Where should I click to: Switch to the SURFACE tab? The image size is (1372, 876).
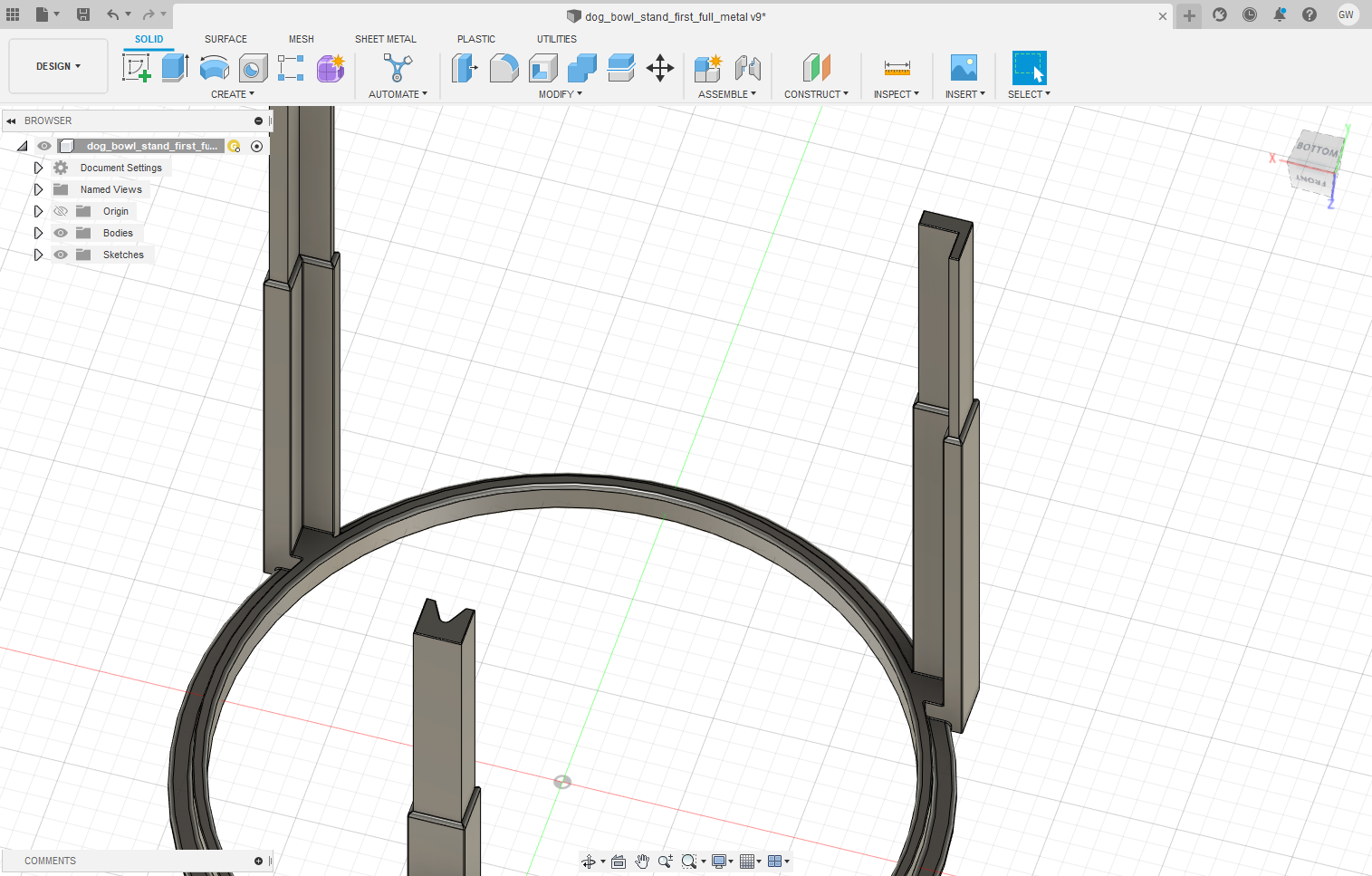coord(225,39)
